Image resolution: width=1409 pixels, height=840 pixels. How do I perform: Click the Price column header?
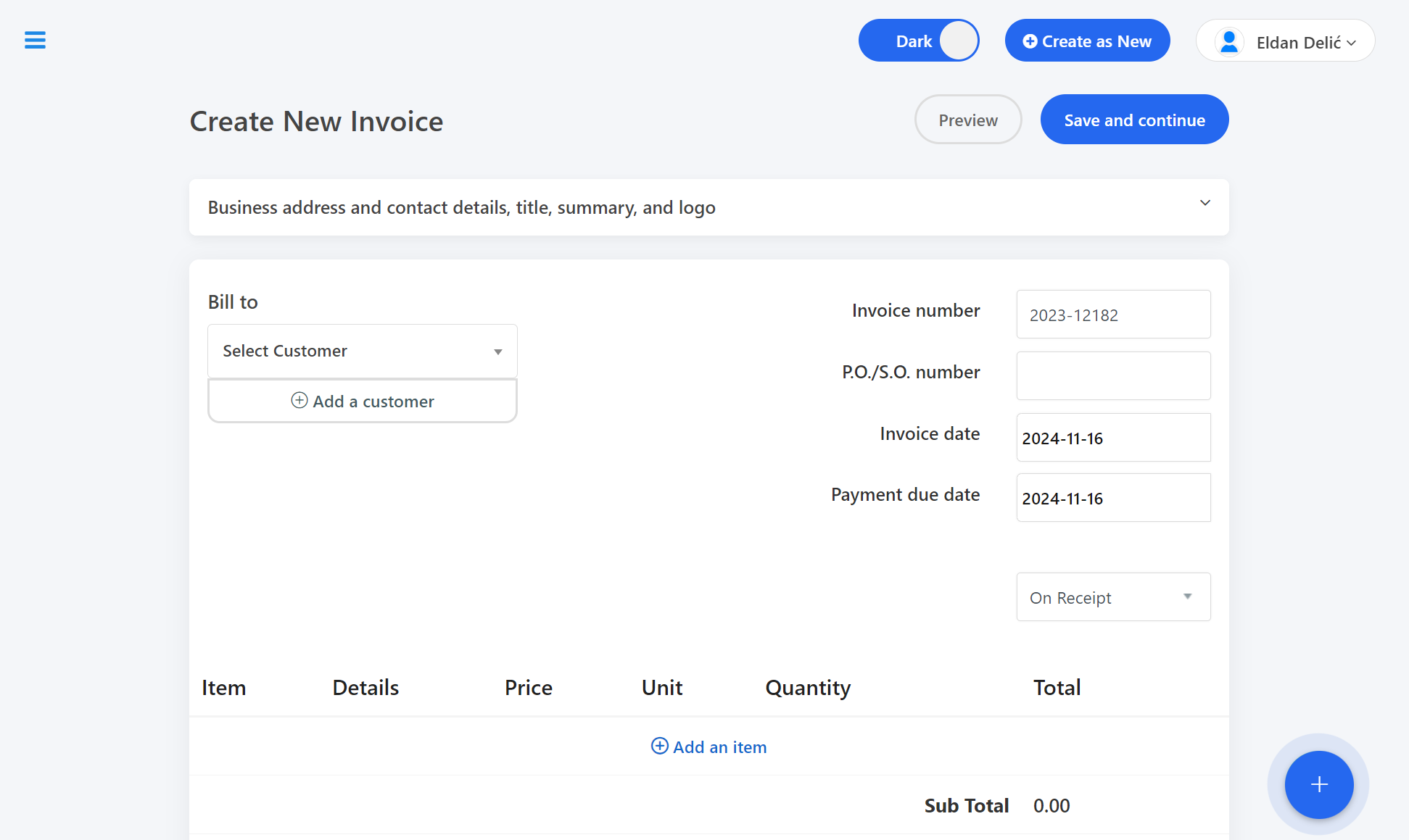pos(529,687)
